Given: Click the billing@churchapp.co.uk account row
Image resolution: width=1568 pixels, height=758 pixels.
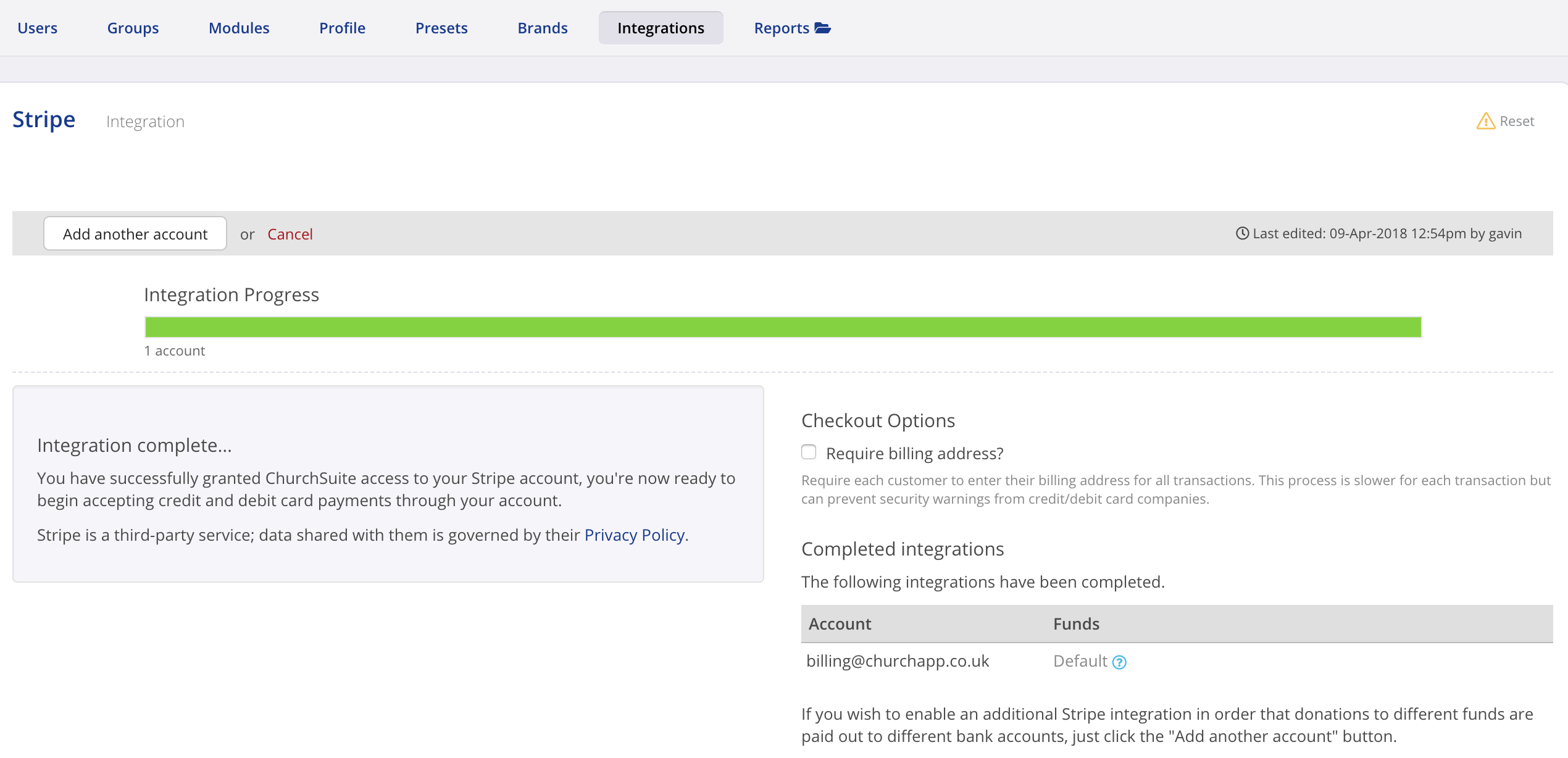Looking at the screenshot, I should coord(898,661).
